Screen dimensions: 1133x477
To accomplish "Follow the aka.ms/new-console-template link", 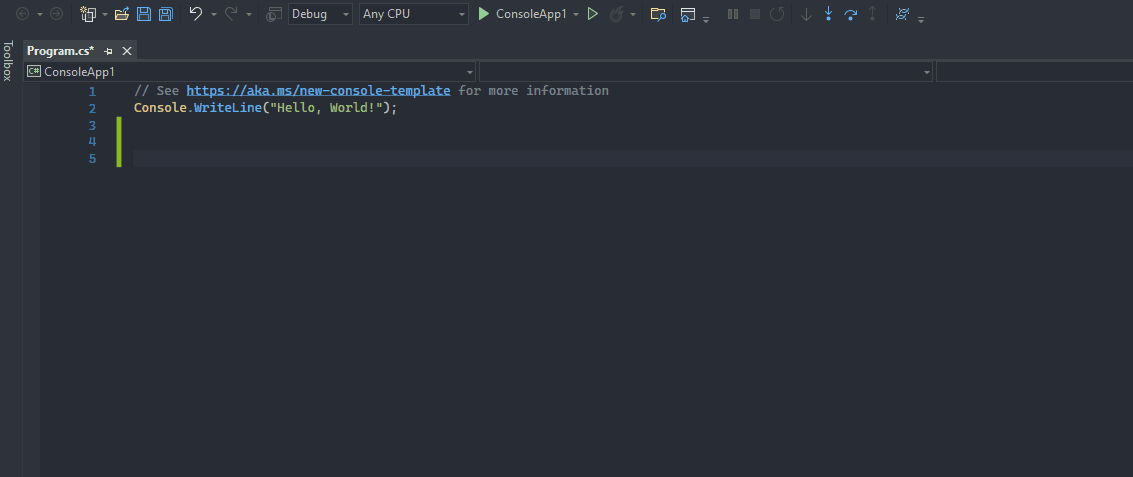I will coord(319,90).
